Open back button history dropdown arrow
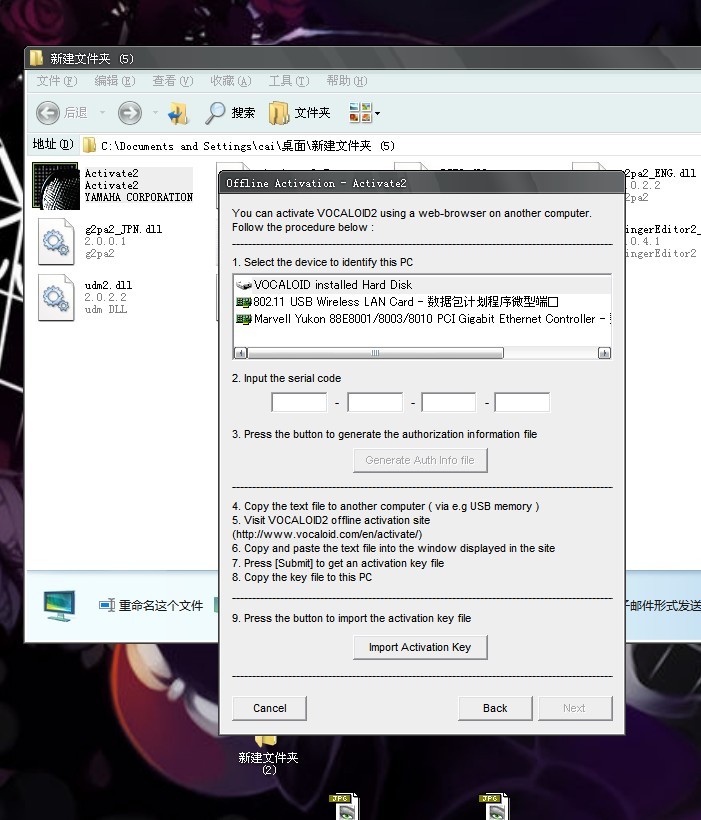 [x=103, y=112]
